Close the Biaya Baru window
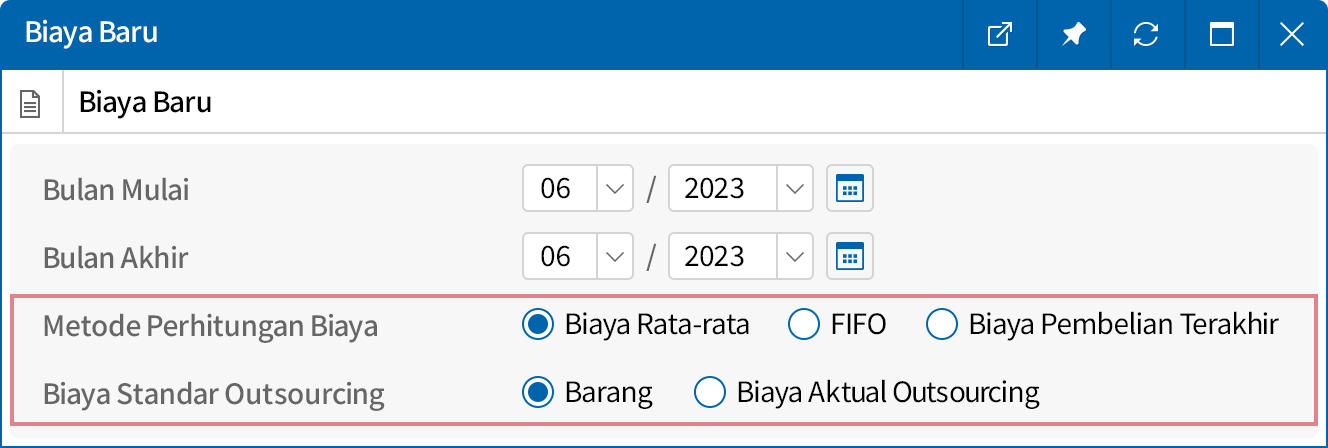1328x448 pixels. pos(1292,35)
